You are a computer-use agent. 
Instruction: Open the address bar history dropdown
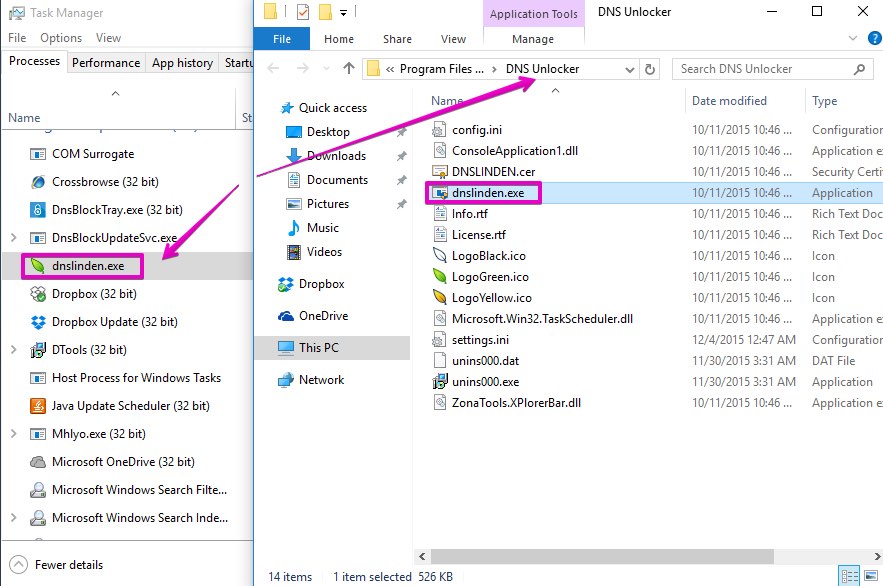click(629, 69)
